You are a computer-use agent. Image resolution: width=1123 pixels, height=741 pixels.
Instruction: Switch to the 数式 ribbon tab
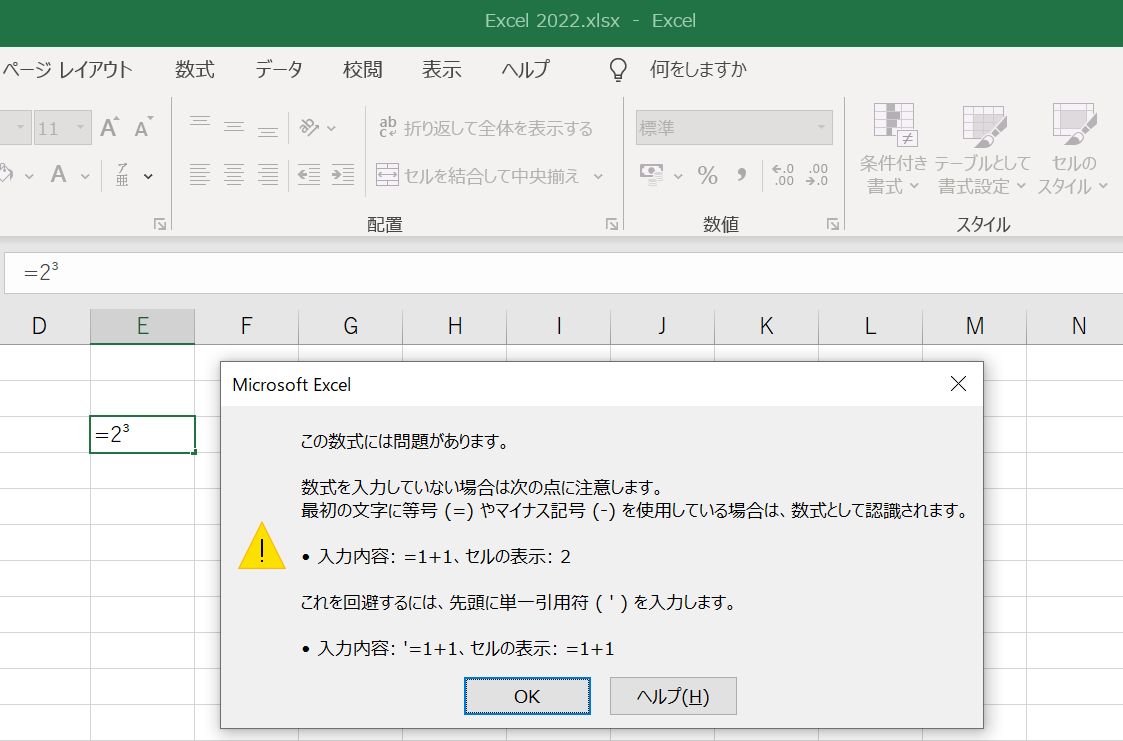(x=194, y=69)
